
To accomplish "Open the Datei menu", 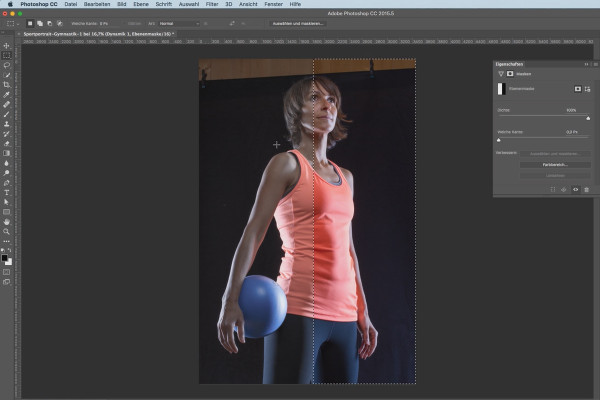I will tap(70, 4).
